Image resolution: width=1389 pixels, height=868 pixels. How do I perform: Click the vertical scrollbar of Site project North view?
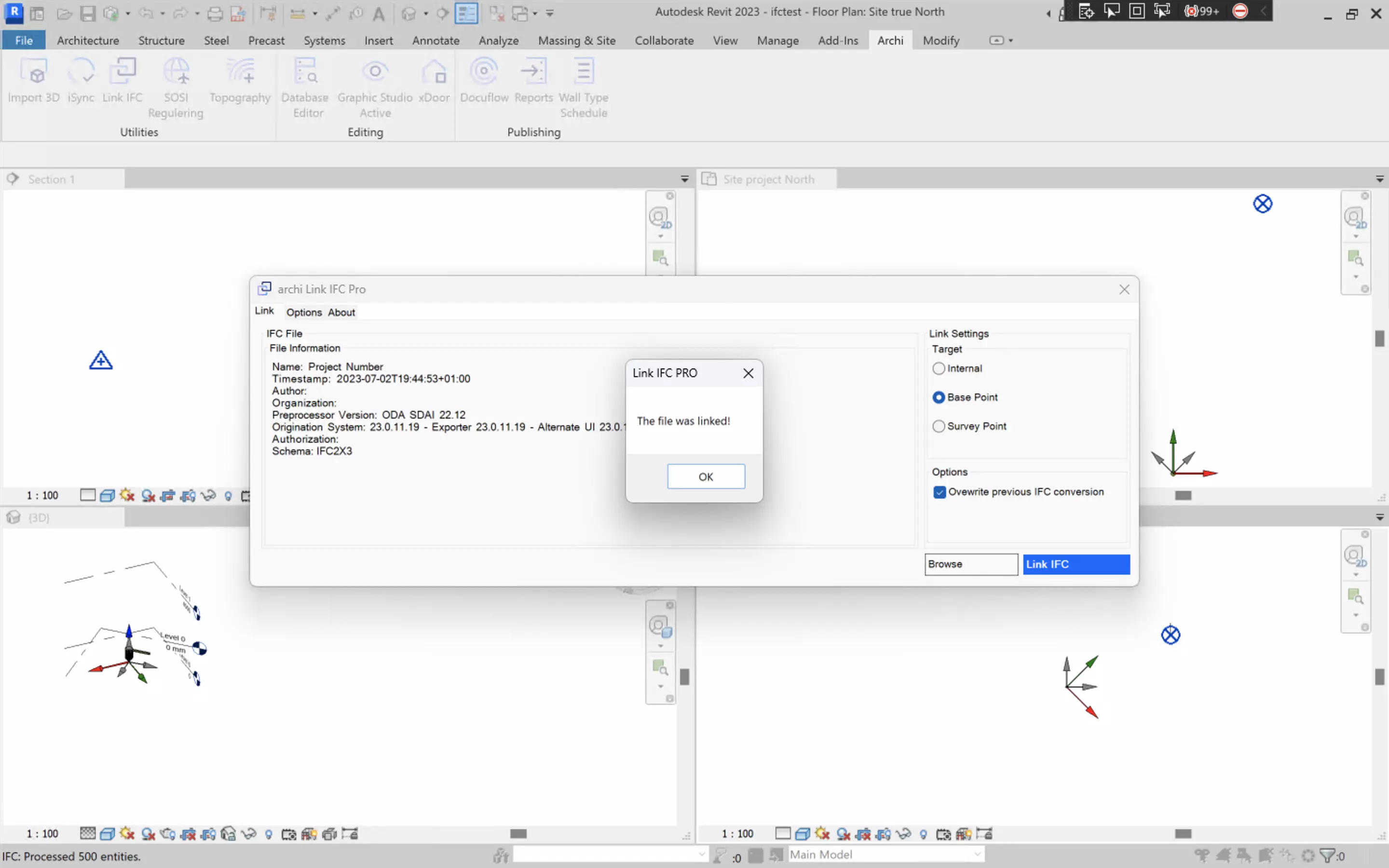(1379, 339)
